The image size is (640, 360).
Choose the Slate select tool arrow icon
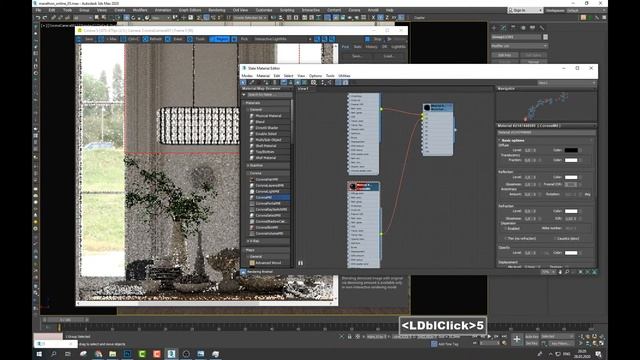pos(243,82)
